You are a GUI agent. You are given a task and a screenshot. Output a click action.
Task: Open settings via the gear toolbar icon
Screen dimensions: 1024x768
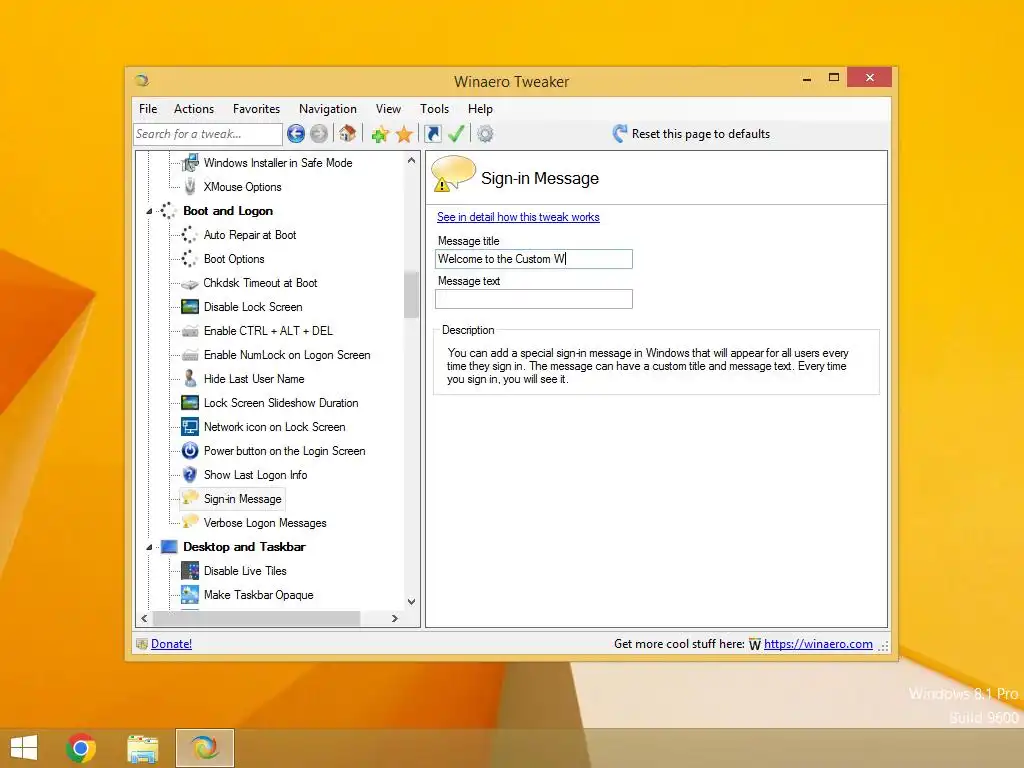[x=485, y=134]
